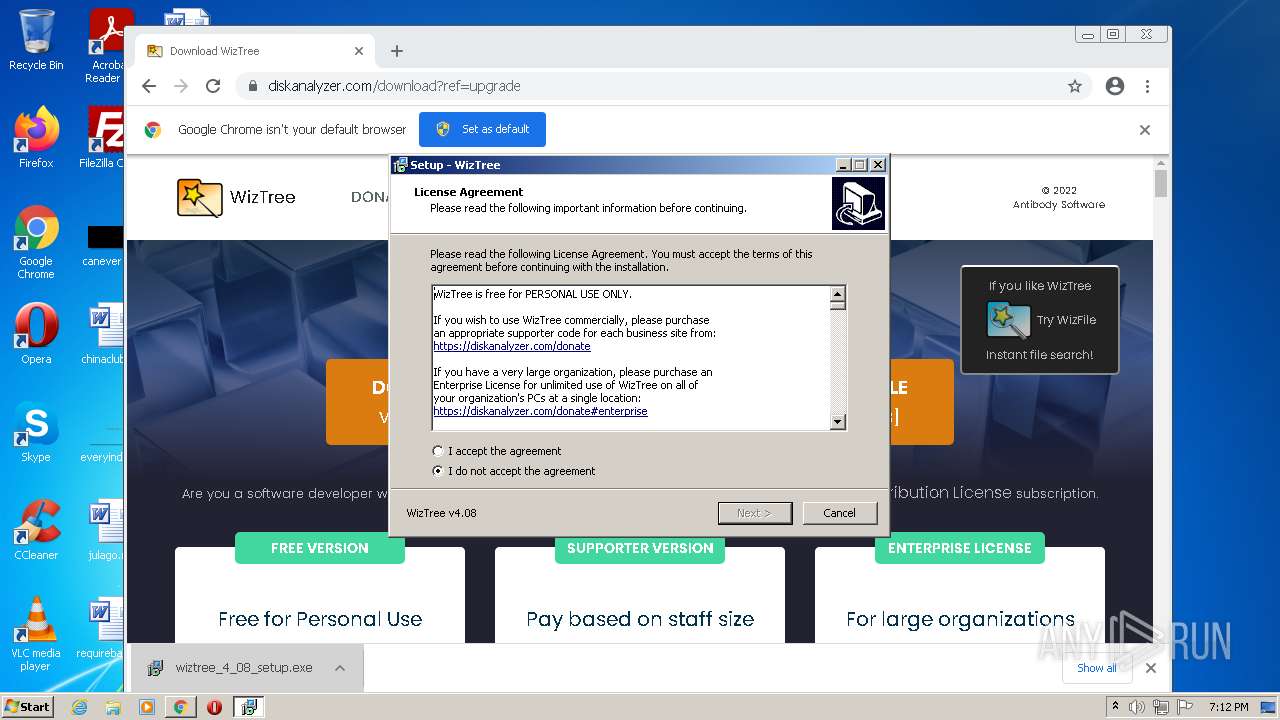This screenshot has height=720, width=1280.
Task: Close the Download WizTree tab
Action: (359, 51)
